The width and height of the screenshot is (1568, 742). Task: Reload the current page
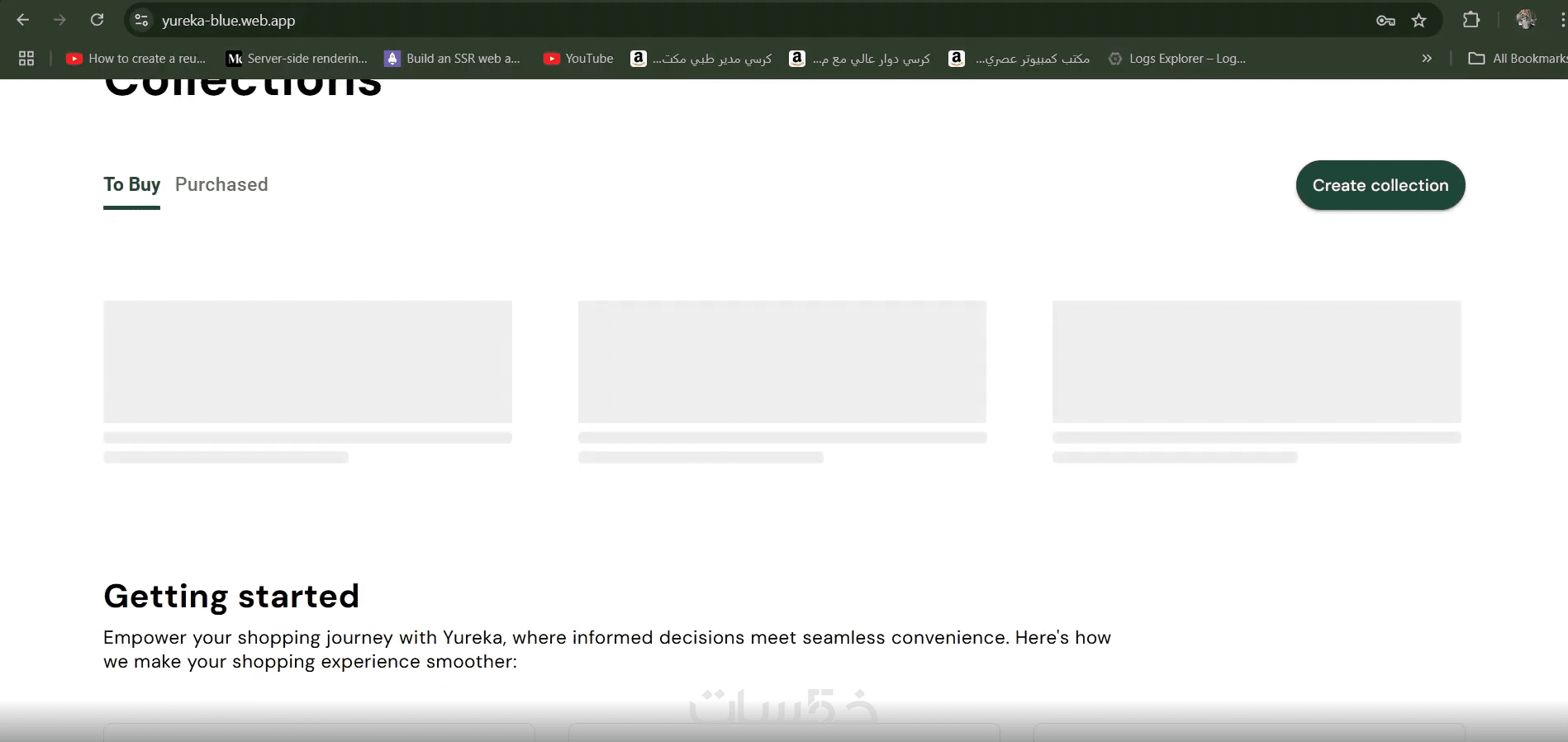[x=97, y=20]
